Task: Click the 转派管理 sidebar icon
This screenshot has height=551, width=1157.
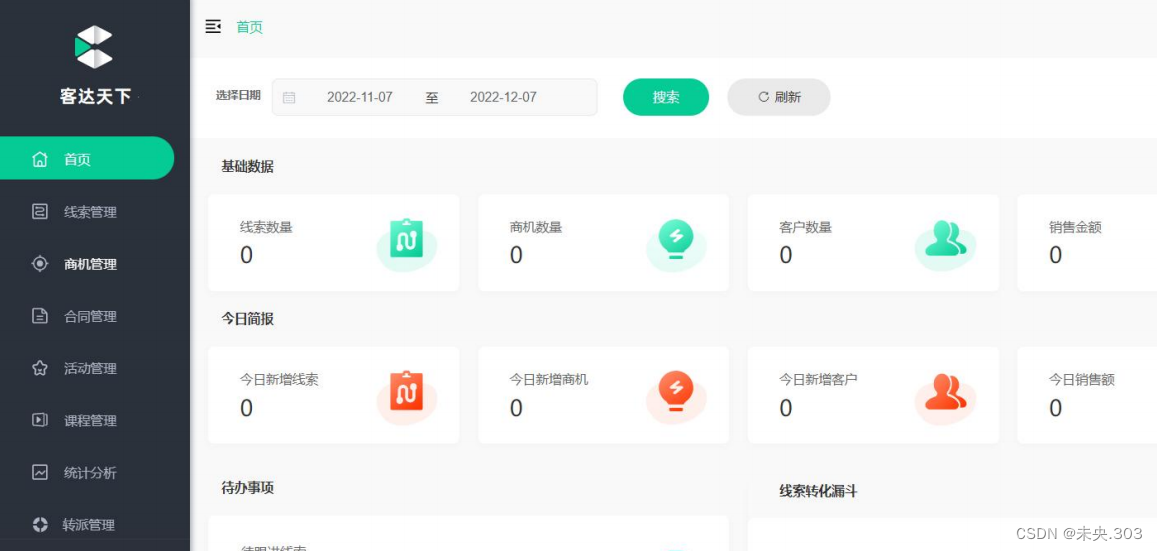Action: pos(40,525)
